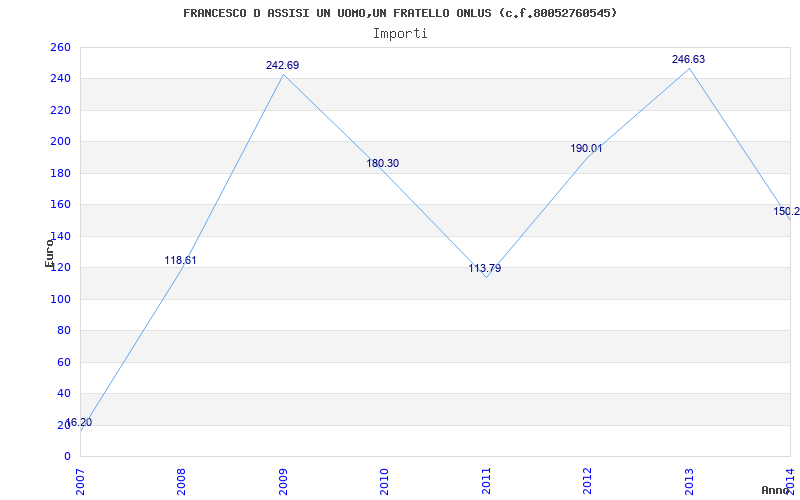Image resolution: width=800 pixels, height=500 pixels.
Task: Click the 180 value on Euro axis
Action: click(x=60, y=173)
